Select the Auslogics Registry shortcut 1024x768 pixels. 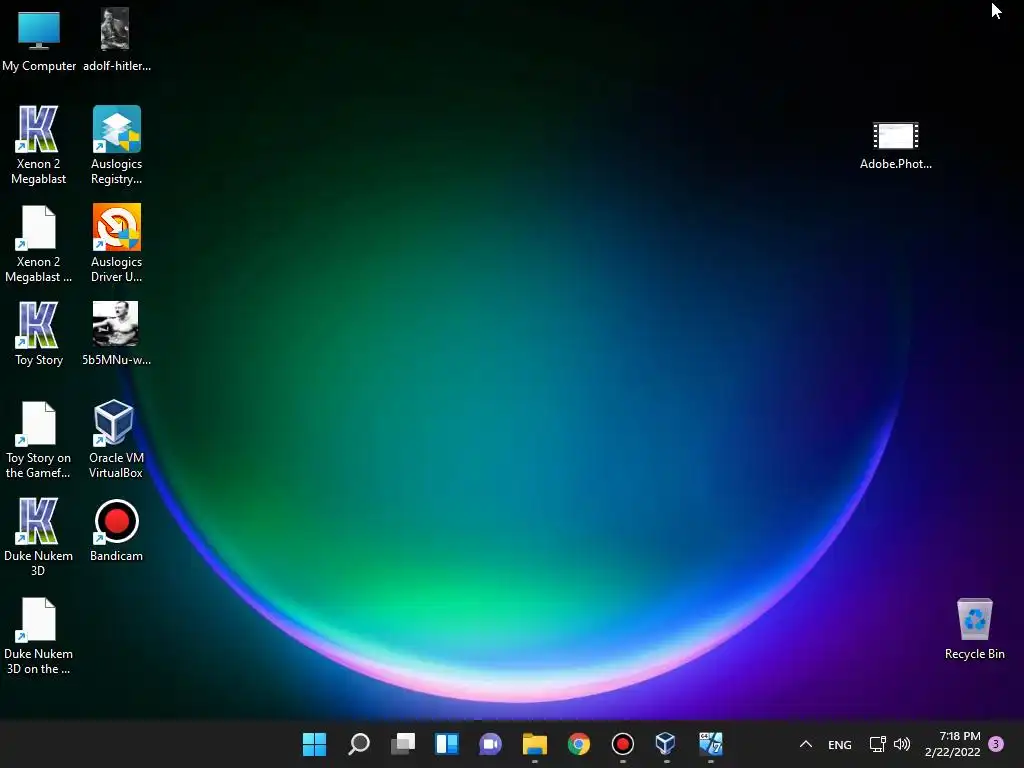pyautogui.click(x=116, y=146)
